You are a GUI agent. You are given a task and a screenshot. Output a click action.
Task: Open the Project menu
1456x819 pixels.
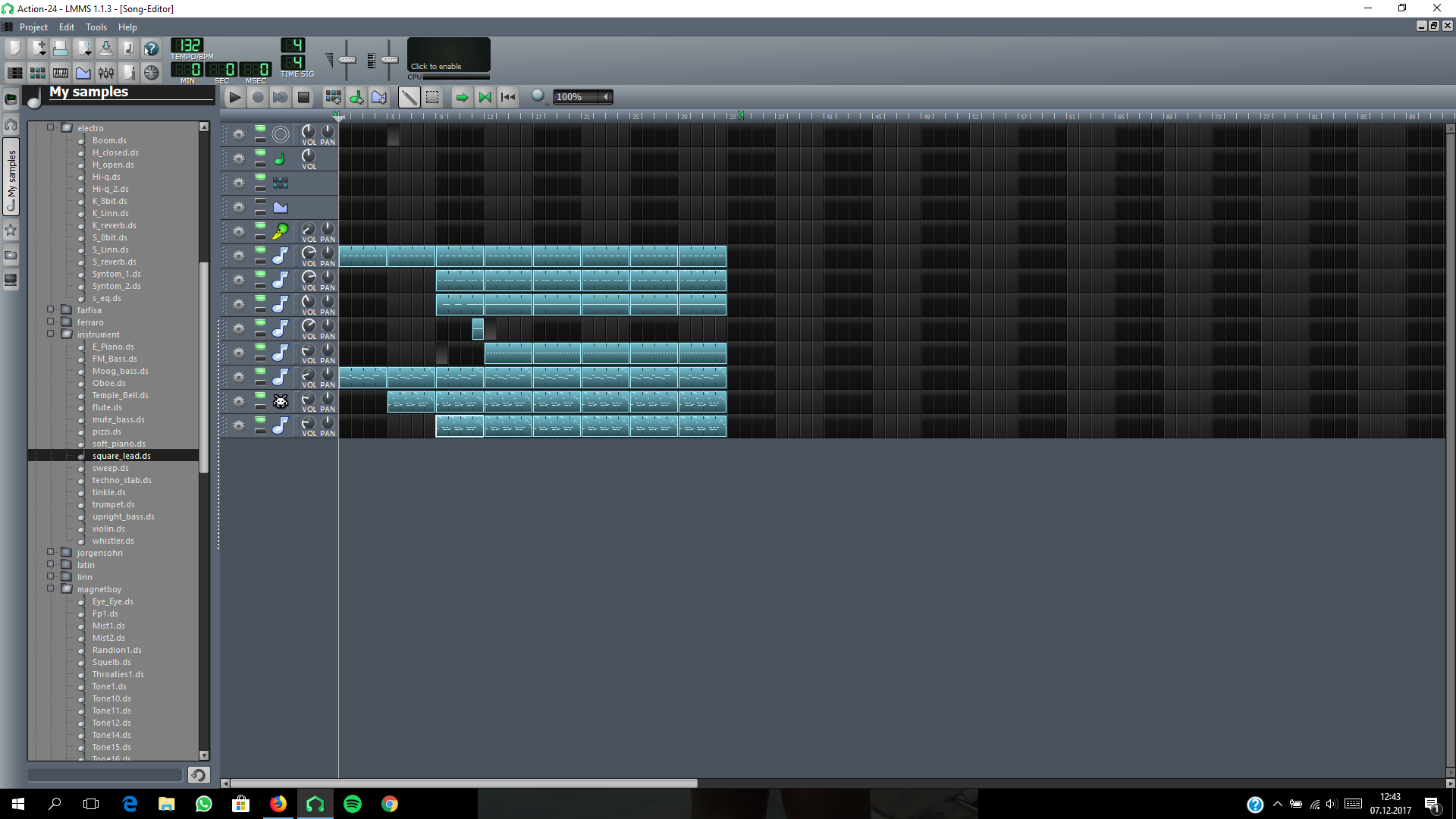(x=33, y=27)
